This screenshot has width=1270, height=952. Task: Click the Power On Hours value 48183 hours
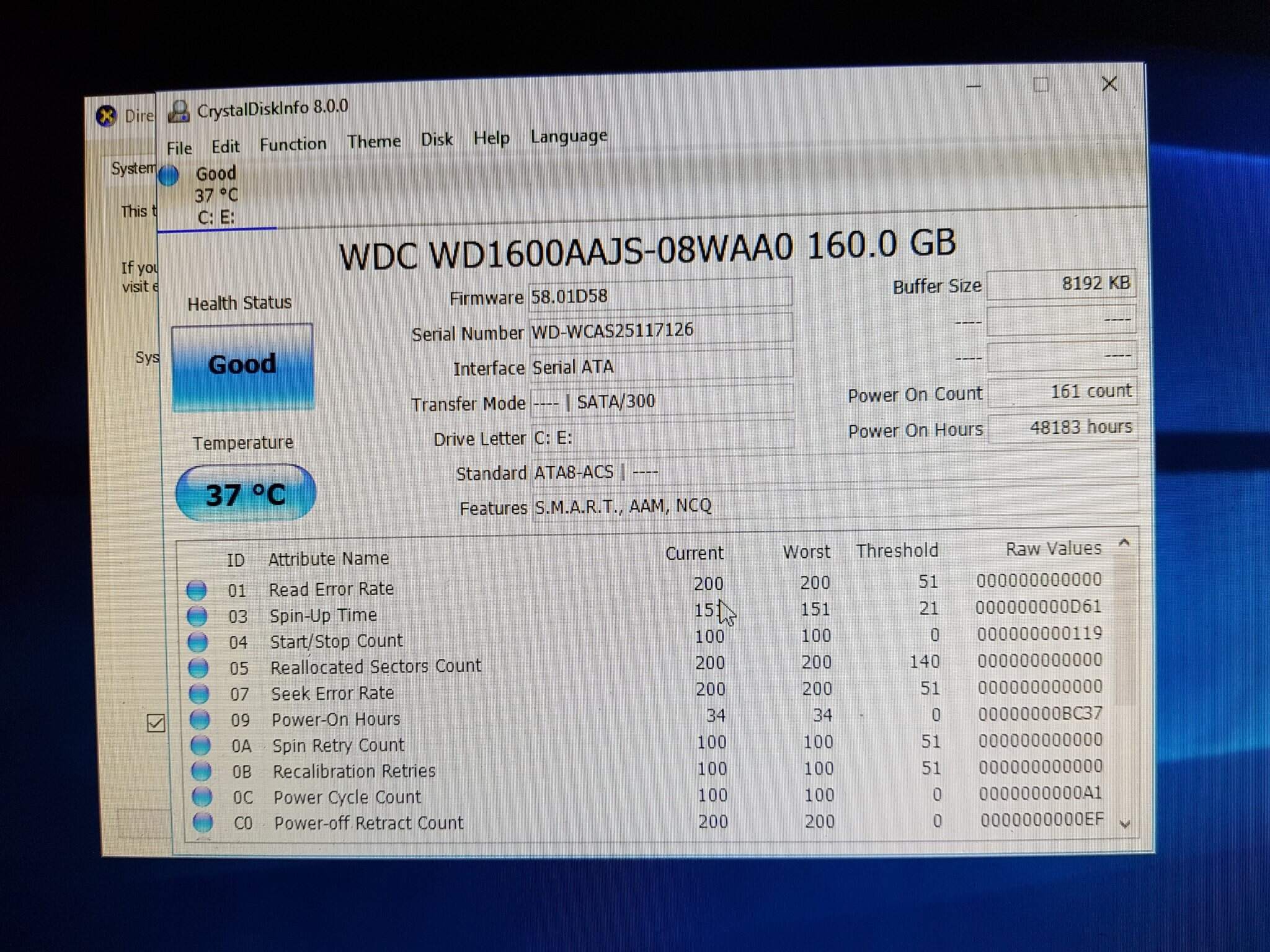click(x=1063, y=428)
